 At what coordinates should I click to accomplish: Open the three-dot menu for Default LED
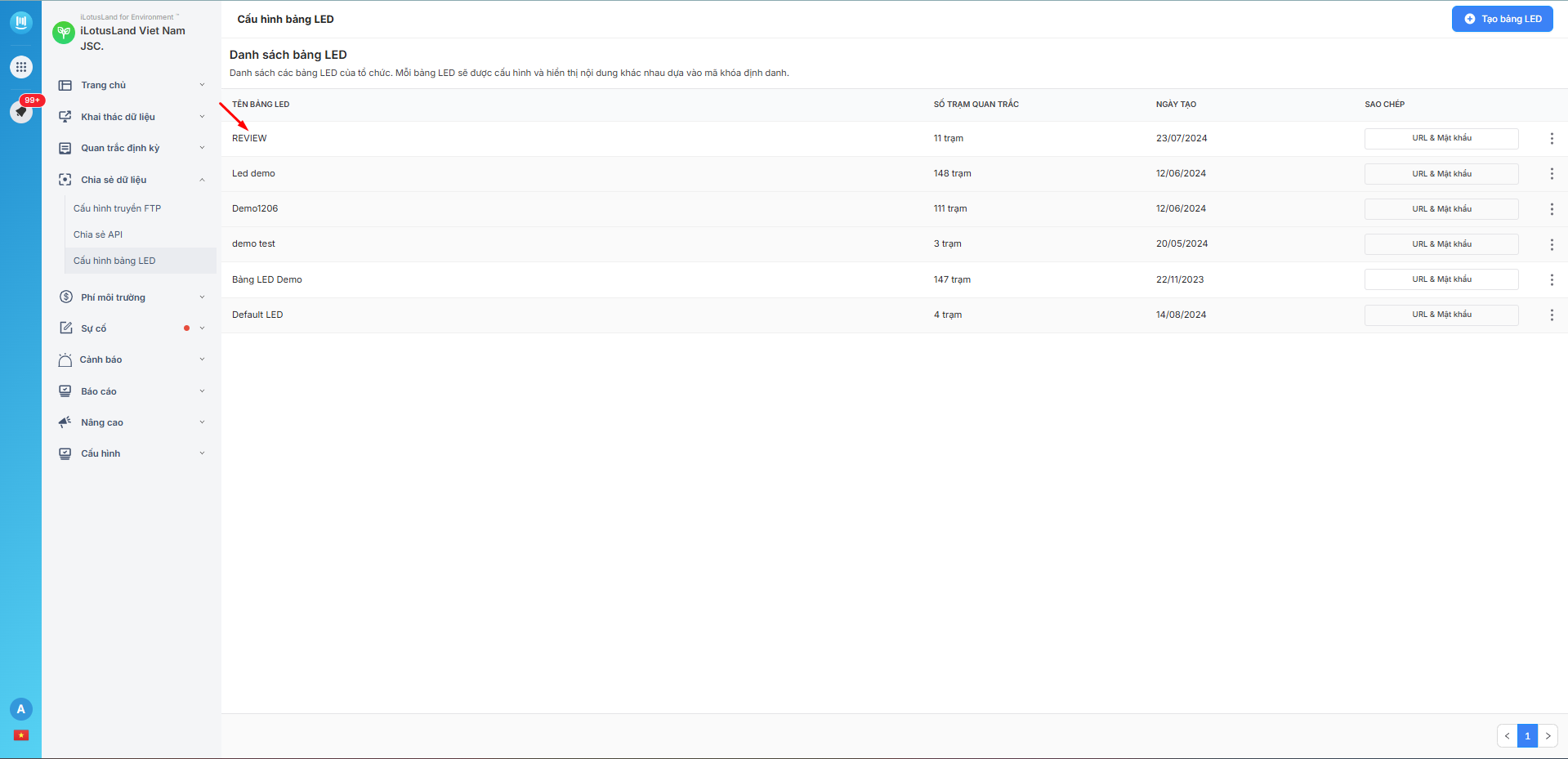(1552, 315)
